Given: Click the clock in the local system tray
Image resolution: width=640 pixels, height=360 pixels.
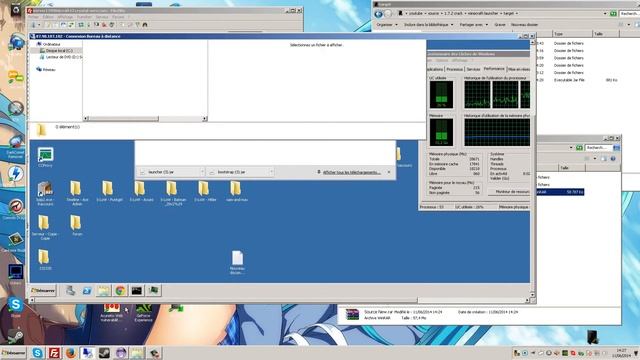Looking at the screenshot, I should click(x=622, y=353).
